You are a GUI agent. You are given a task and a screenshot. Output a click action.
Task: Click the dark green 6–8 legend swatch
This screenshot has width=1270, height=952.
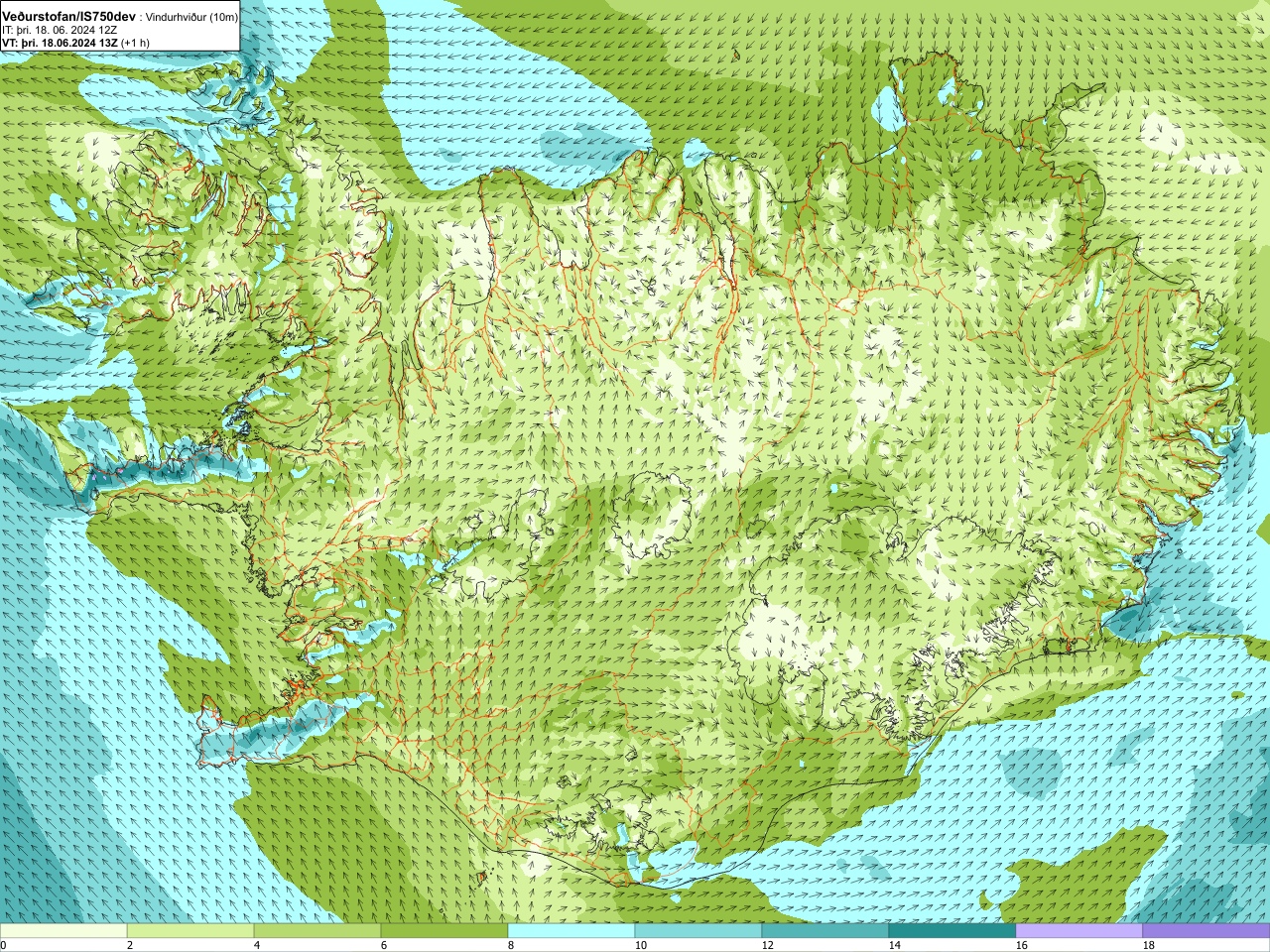[x=444, y=931]
